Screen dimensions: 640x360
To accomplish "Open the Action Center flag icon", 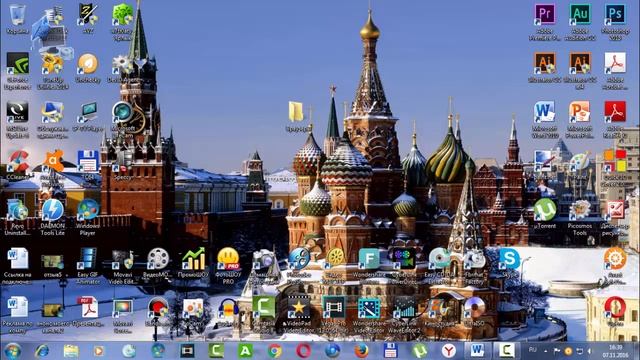I will pyautogui.click(x=556, y=351).
